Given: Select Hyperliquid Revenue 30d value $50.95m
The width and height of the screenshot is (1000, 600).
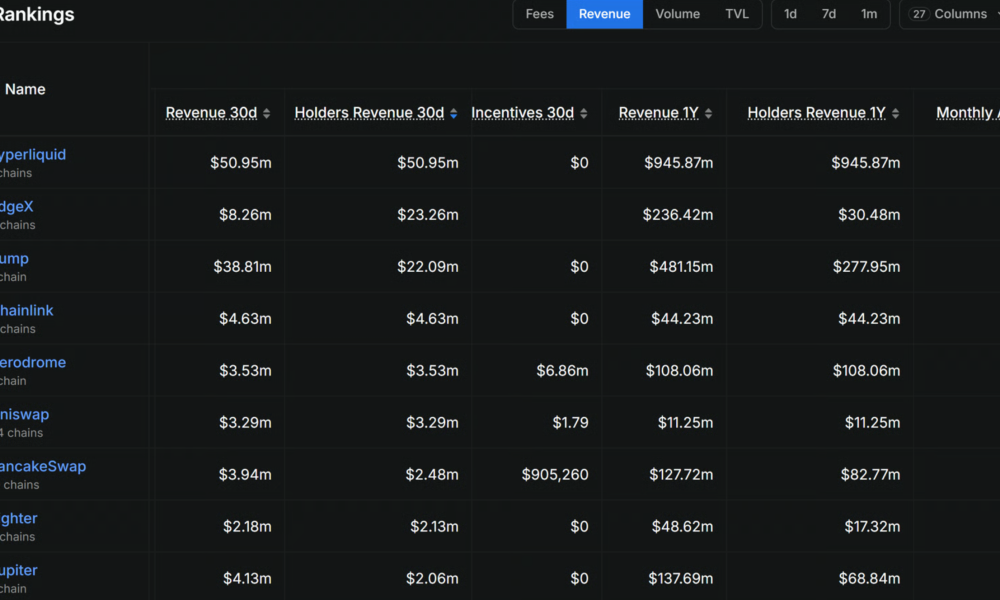Looking at the screenshot, I should pos(240,163).
